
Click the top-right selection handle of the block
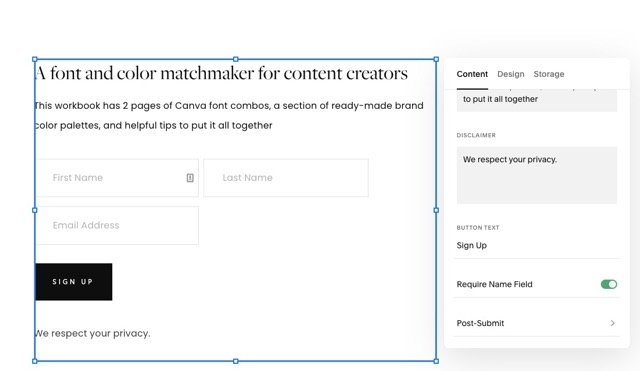pyautogui.click(x=436, y=59)
